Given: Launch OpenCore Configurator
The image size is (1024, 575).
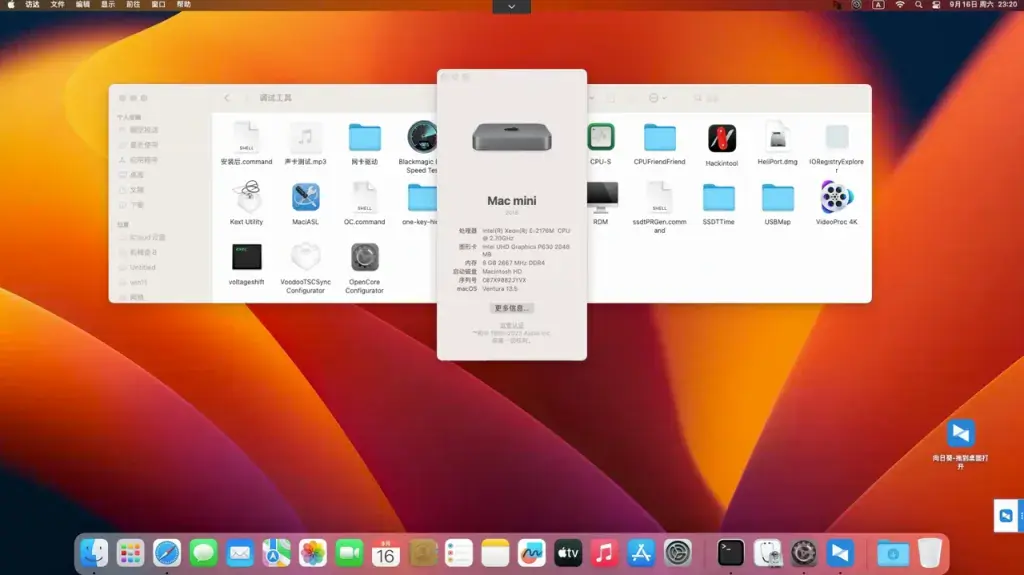Looking at the screenshot, I should click(364, 257).
